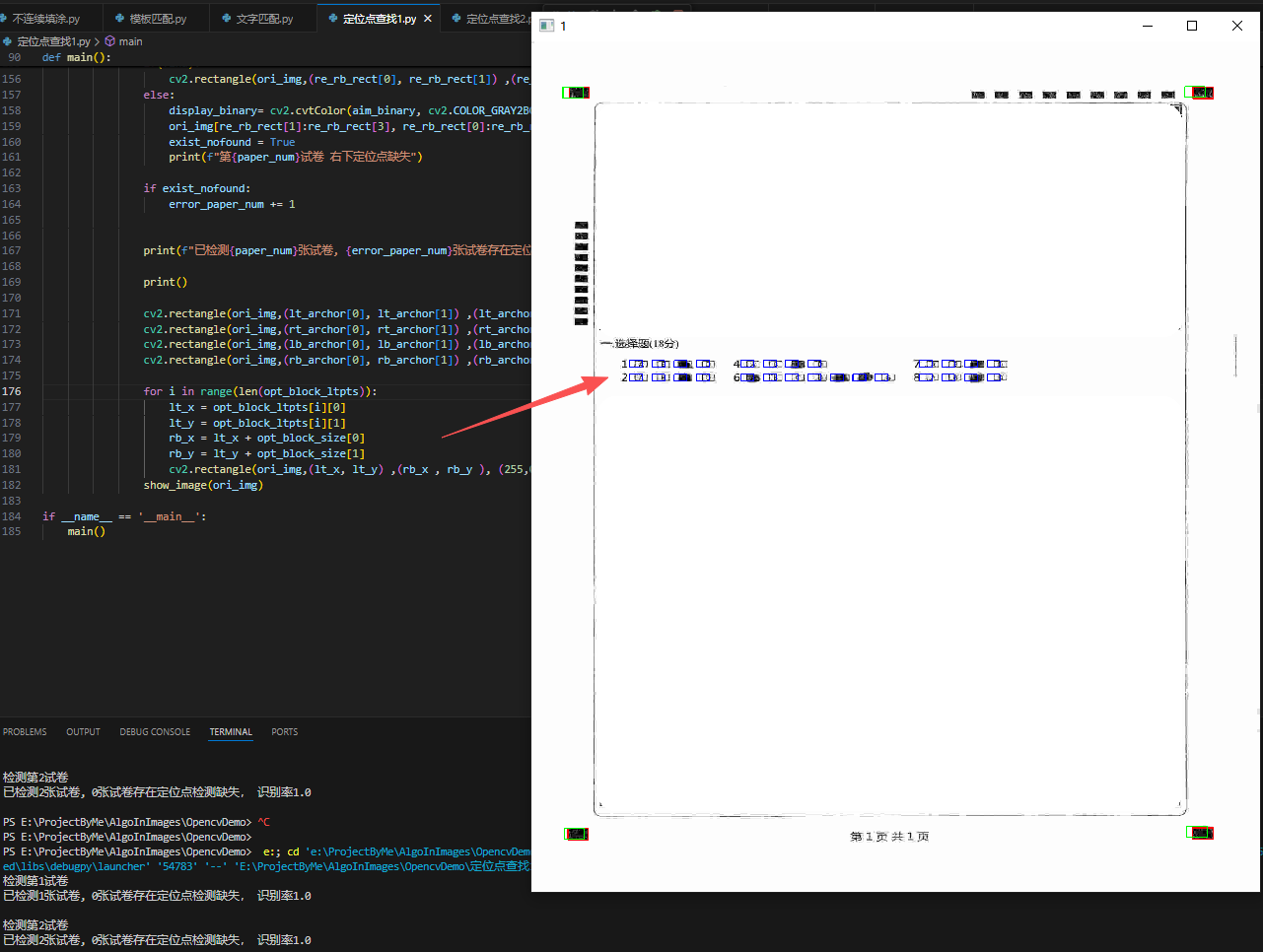Image resolution: width=1263 pixels, height=952 pixels.
Task: Maximize the image viewer window named 1
Action: (1192, 26)
